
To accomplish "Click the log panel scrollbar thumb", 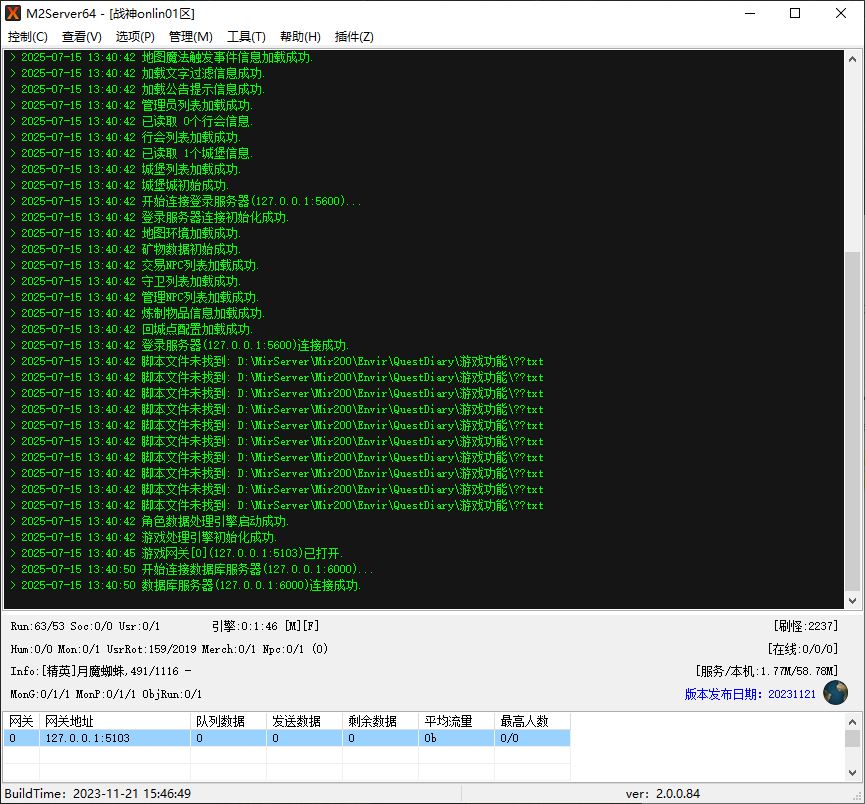I will coord(852,420).
